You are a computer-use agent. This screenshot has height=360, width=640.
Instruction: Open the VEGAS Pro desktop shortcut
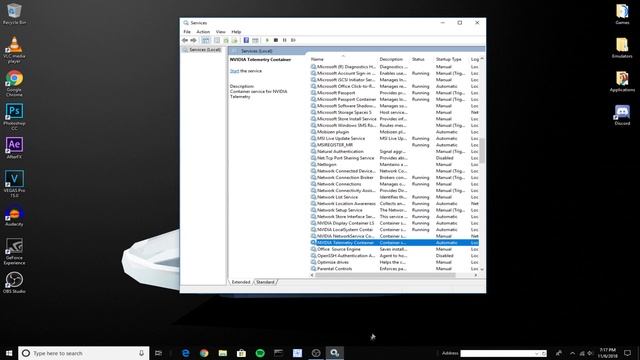[14, 184]
